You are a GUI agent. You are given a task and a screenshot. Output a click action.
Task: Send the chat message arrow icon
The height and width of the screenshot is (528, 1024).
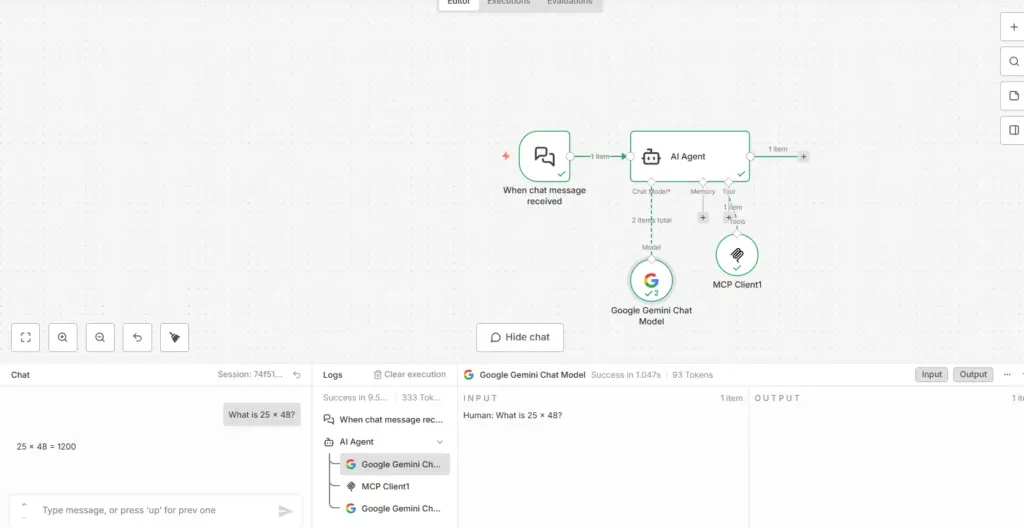coord(285,510)
